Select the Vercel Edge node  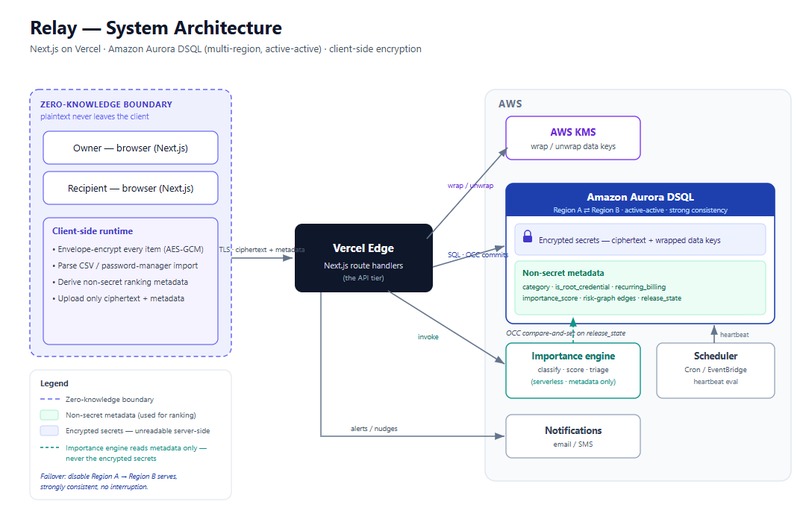point(363,258)
